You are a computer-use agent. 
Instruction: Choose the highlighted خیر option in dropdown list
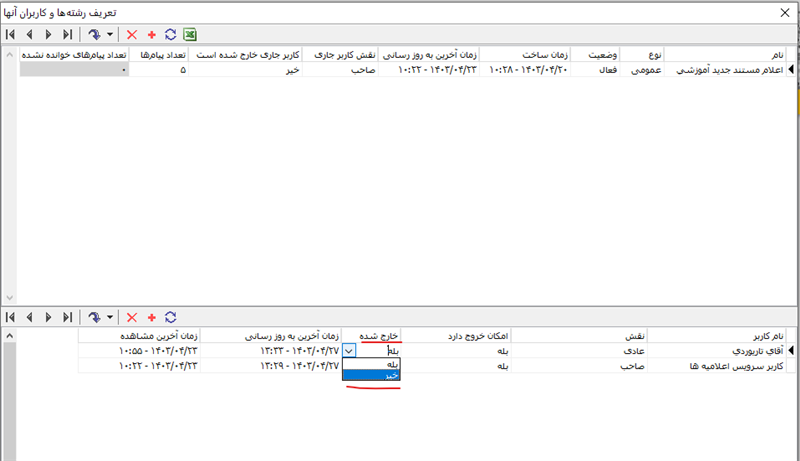tap(370, 376)
